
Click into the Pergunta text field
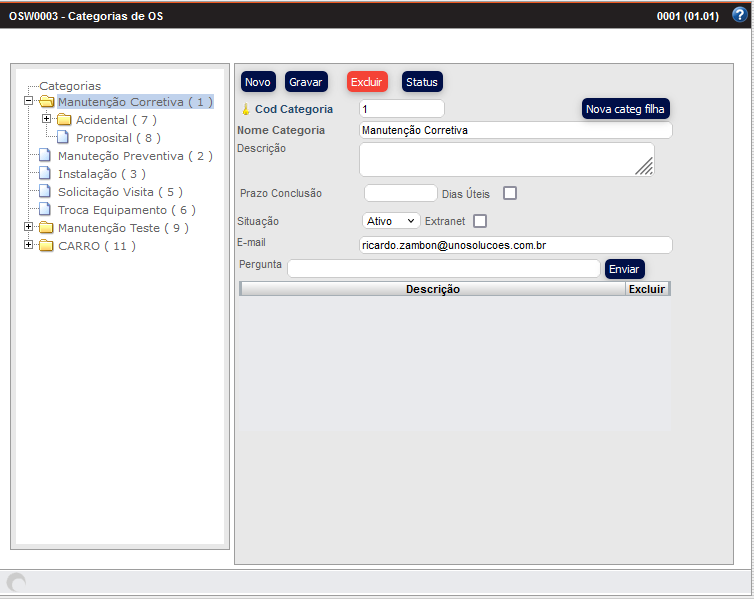pyautogui.click(x=443, y=268)
